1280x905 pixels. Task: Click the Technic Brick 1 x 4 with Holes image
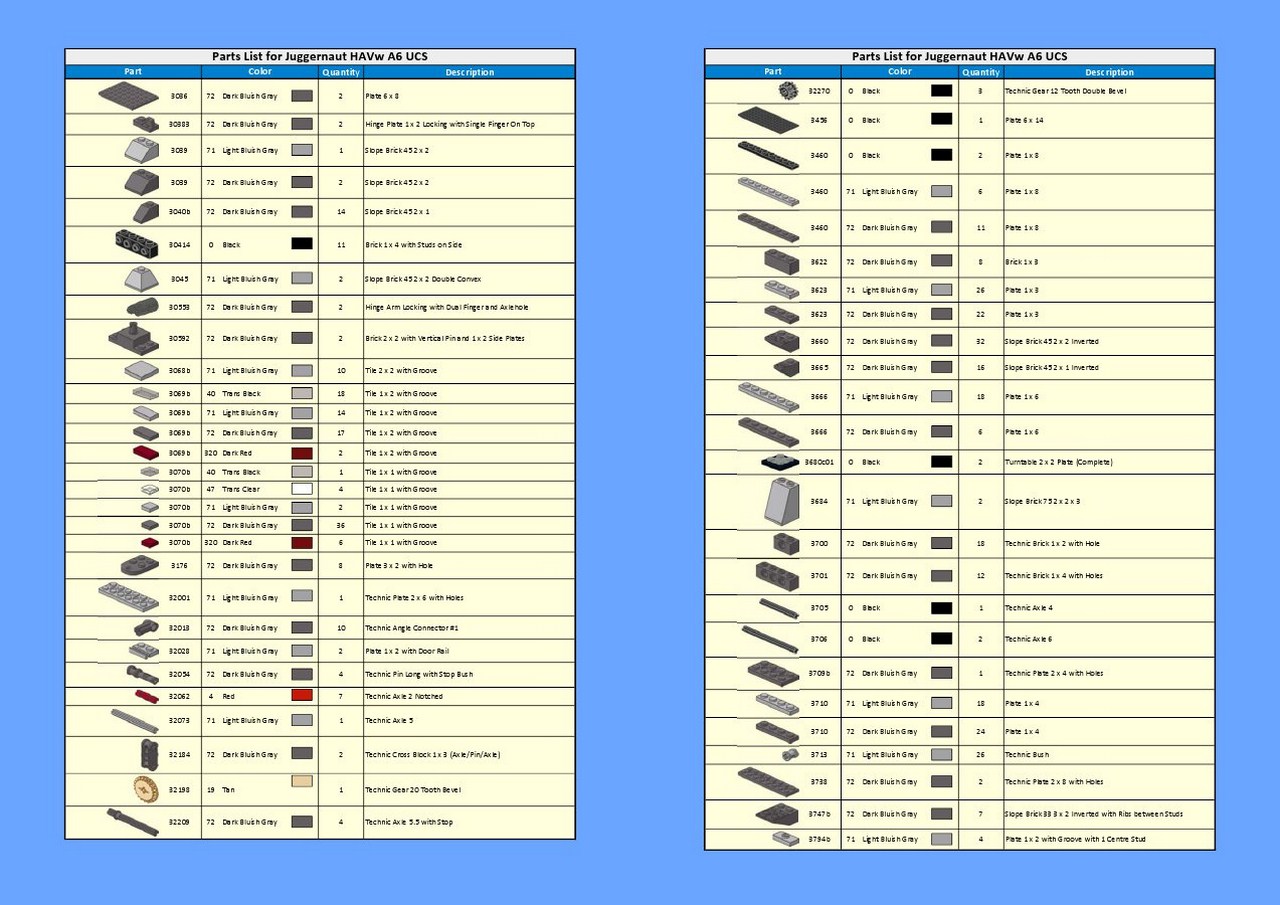[x=777, y=576]
